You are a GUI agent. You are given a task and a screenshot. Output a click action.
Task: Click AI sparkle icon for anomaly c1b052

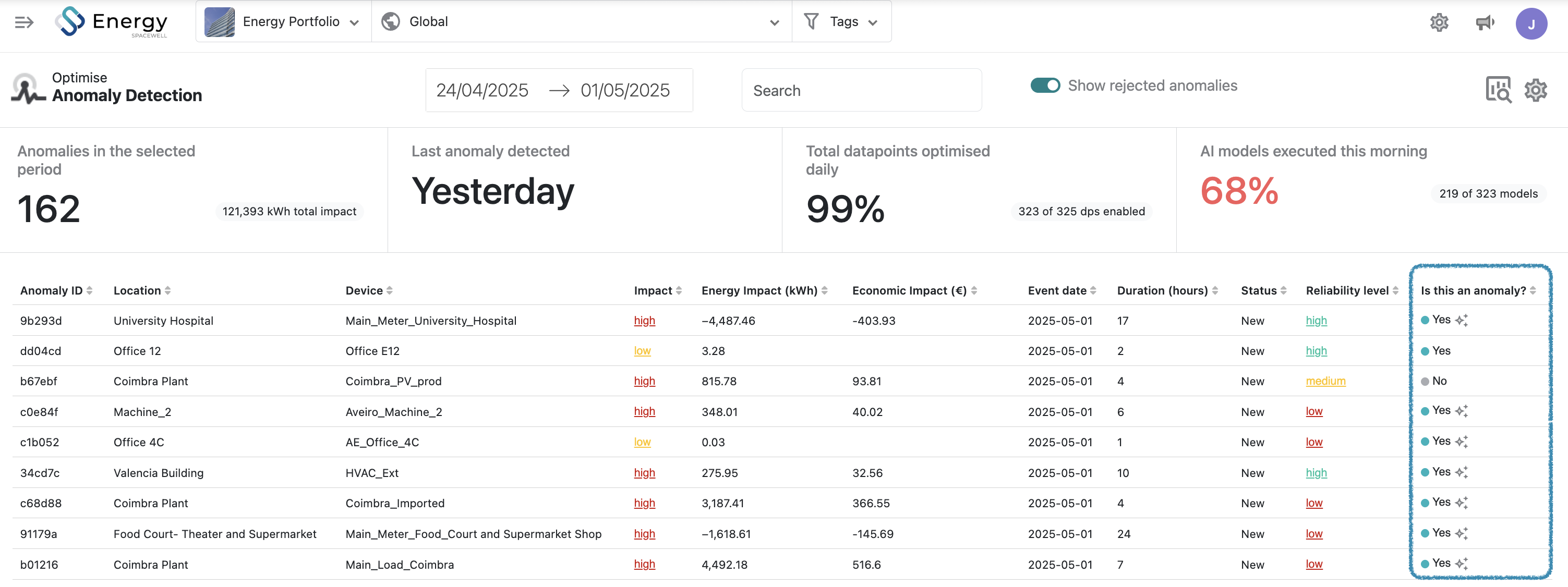tap(1462, 442)
